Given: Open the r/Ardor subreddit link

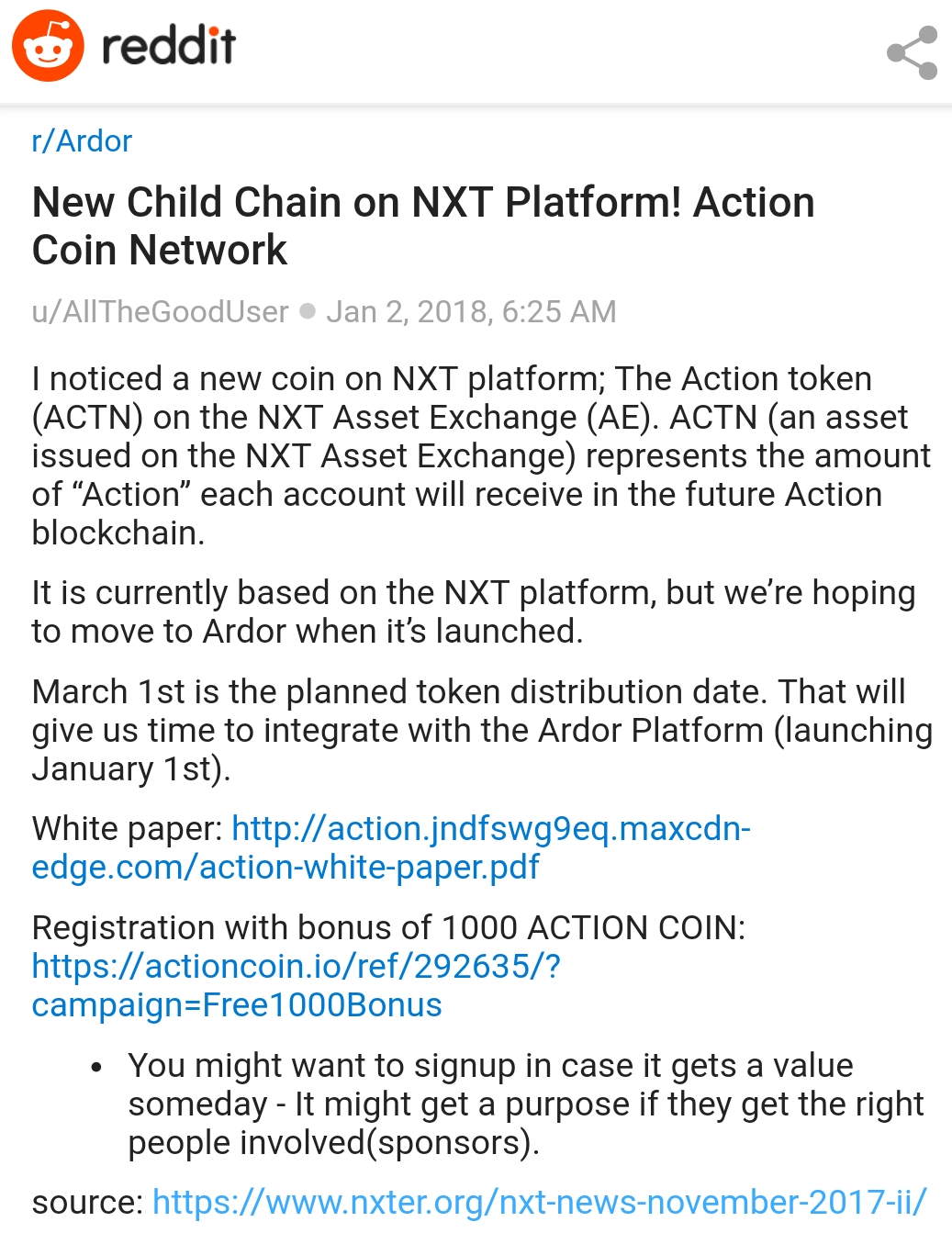Looking at the screenshot, I should tap(82, 141).
